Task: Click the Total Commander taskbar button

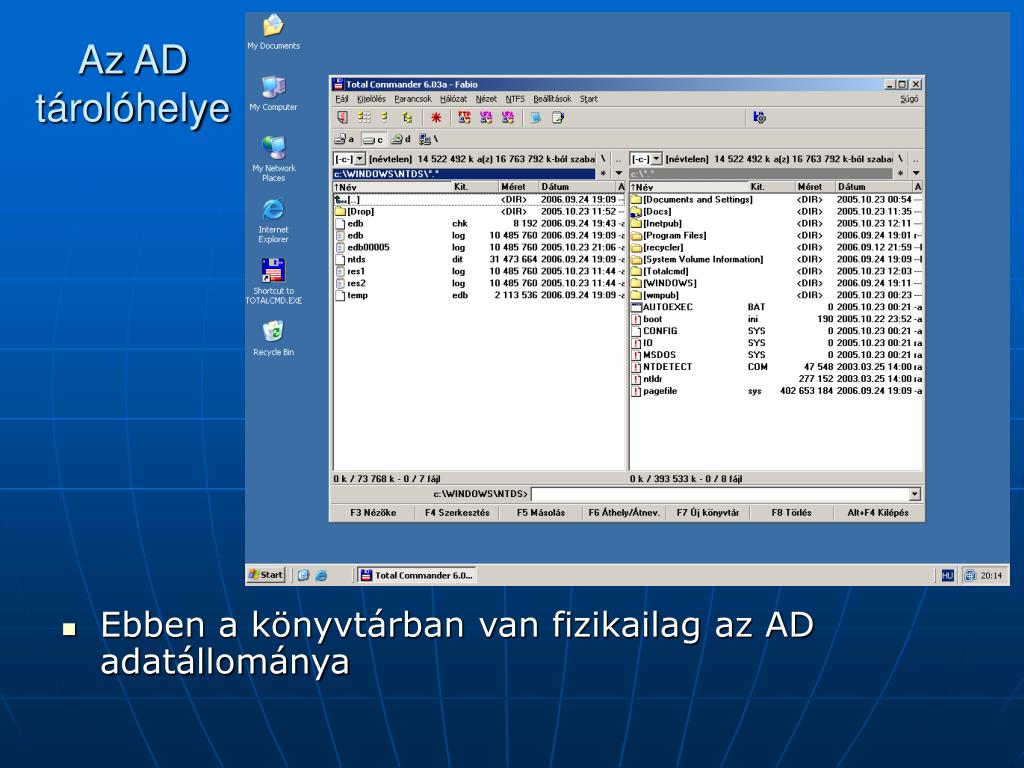Action: pos(417,575)
